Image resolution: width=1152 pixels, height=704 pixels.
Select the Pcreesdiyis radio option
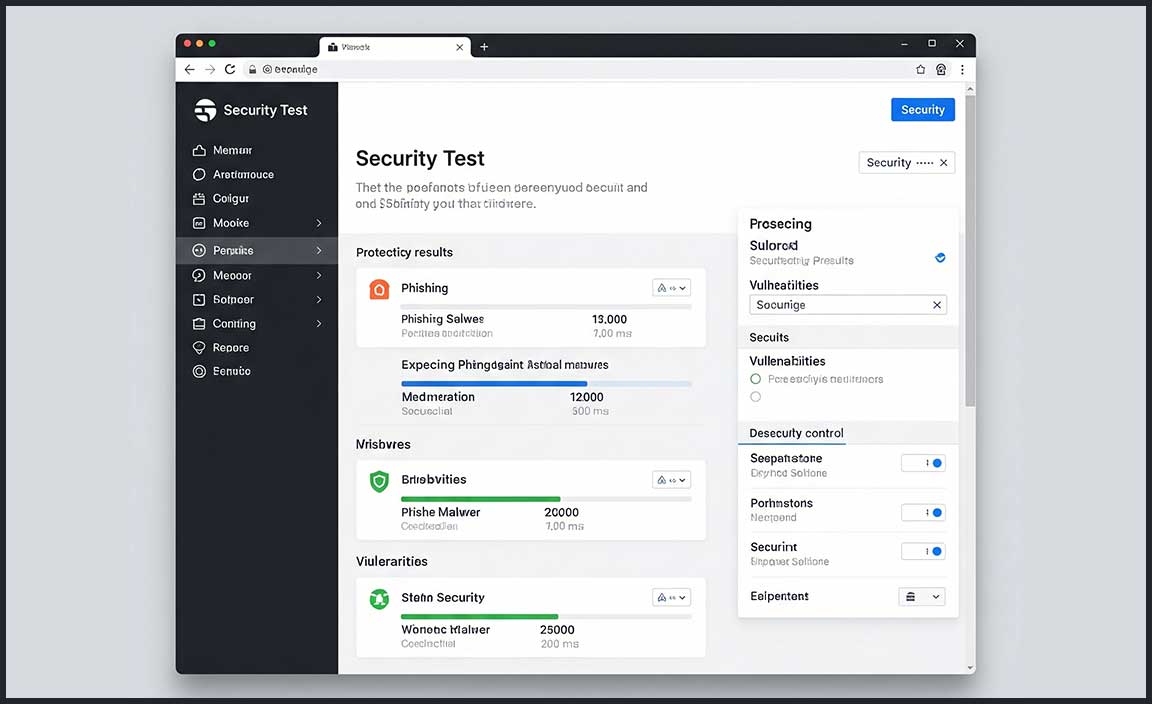click(756, 379)
